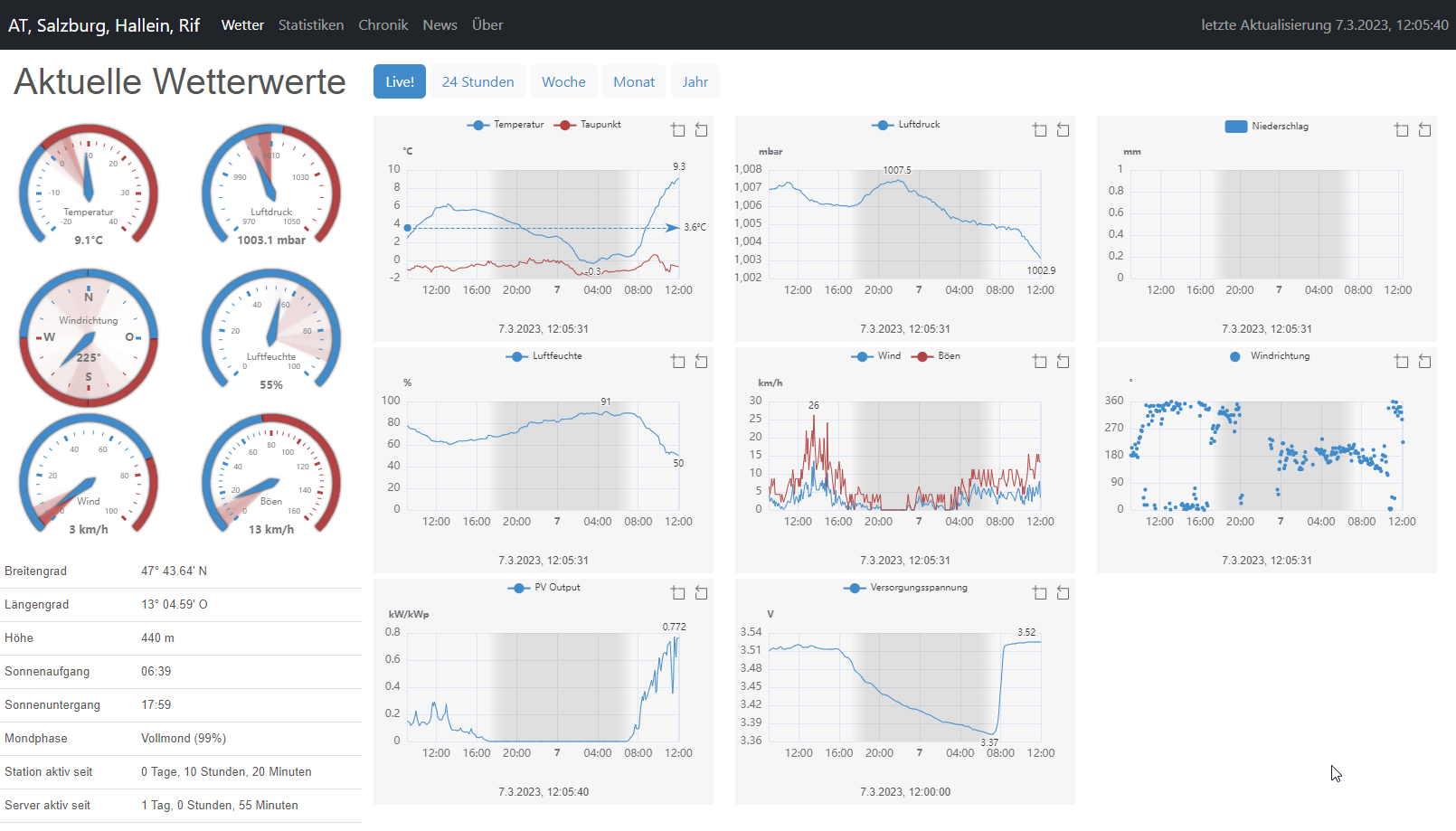1456x831 pixels.
Task: Click zoom reset icon on the Niederschlag chart
Action: tap(1424, 130)
